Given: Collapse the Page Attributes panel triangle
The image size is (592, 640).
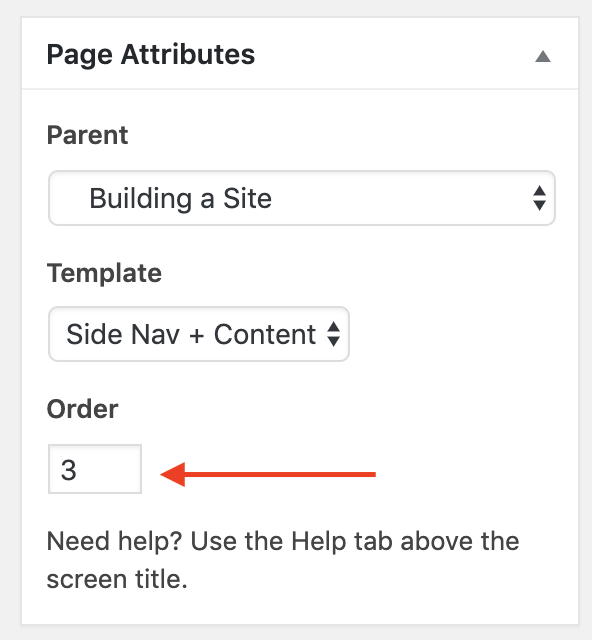Looking at the screenshot, I should coord(543,56).
